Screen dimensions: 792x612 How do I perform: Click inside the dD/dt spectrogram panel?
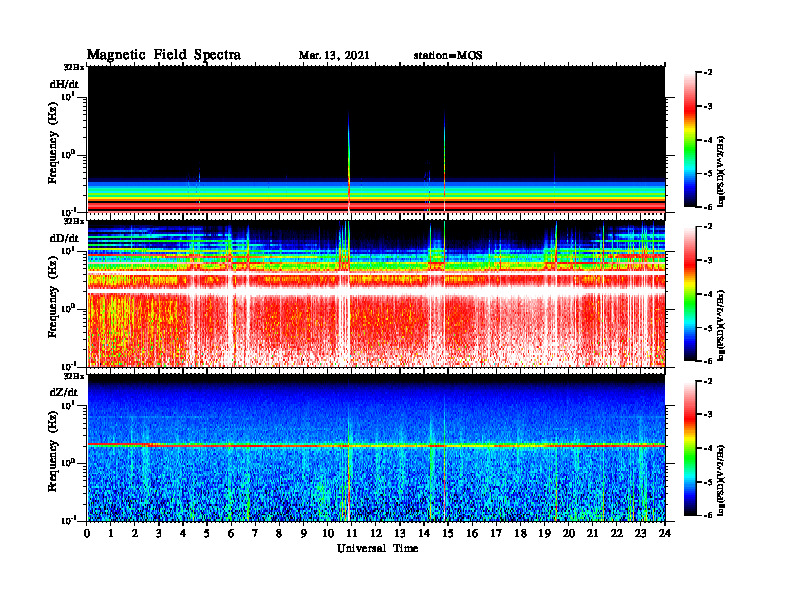[376, 293]
